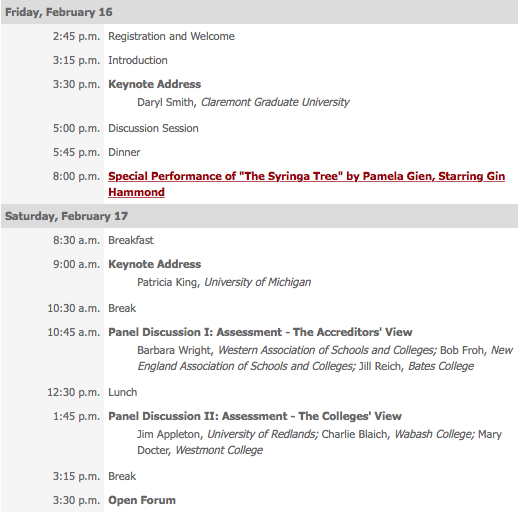Click Panel Discussion II: The Colleges' View
This screenshot has height=513, width=519.
click(x=255, y=416)
